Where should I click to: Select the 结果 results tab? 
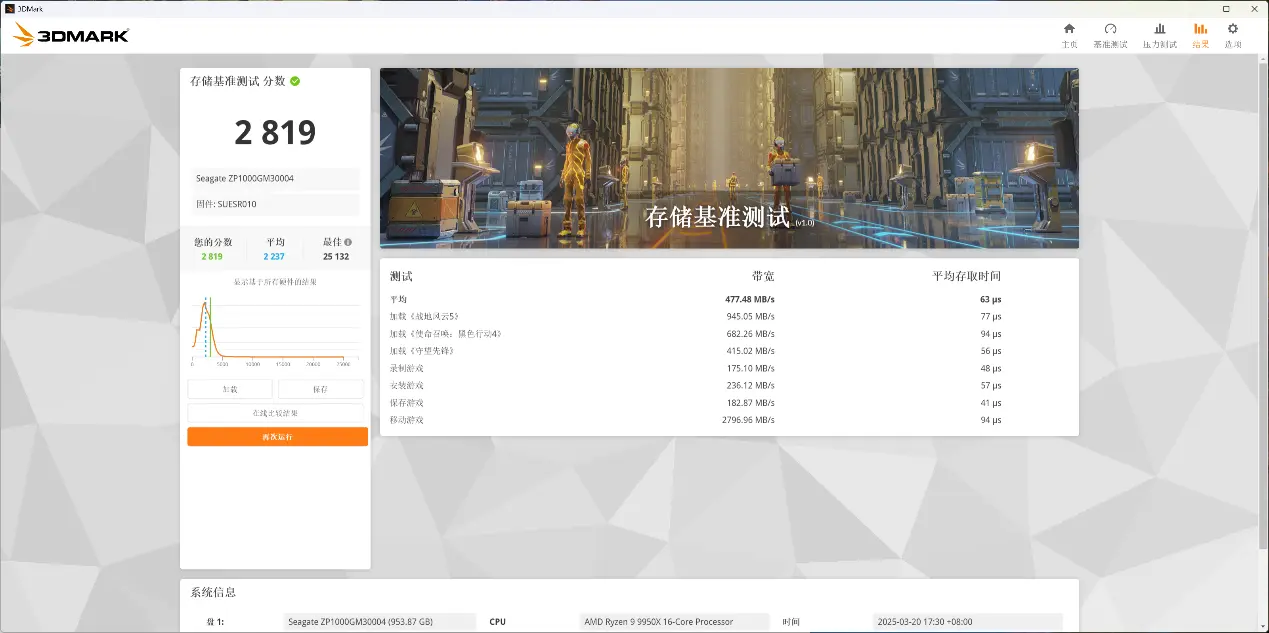1201,35
